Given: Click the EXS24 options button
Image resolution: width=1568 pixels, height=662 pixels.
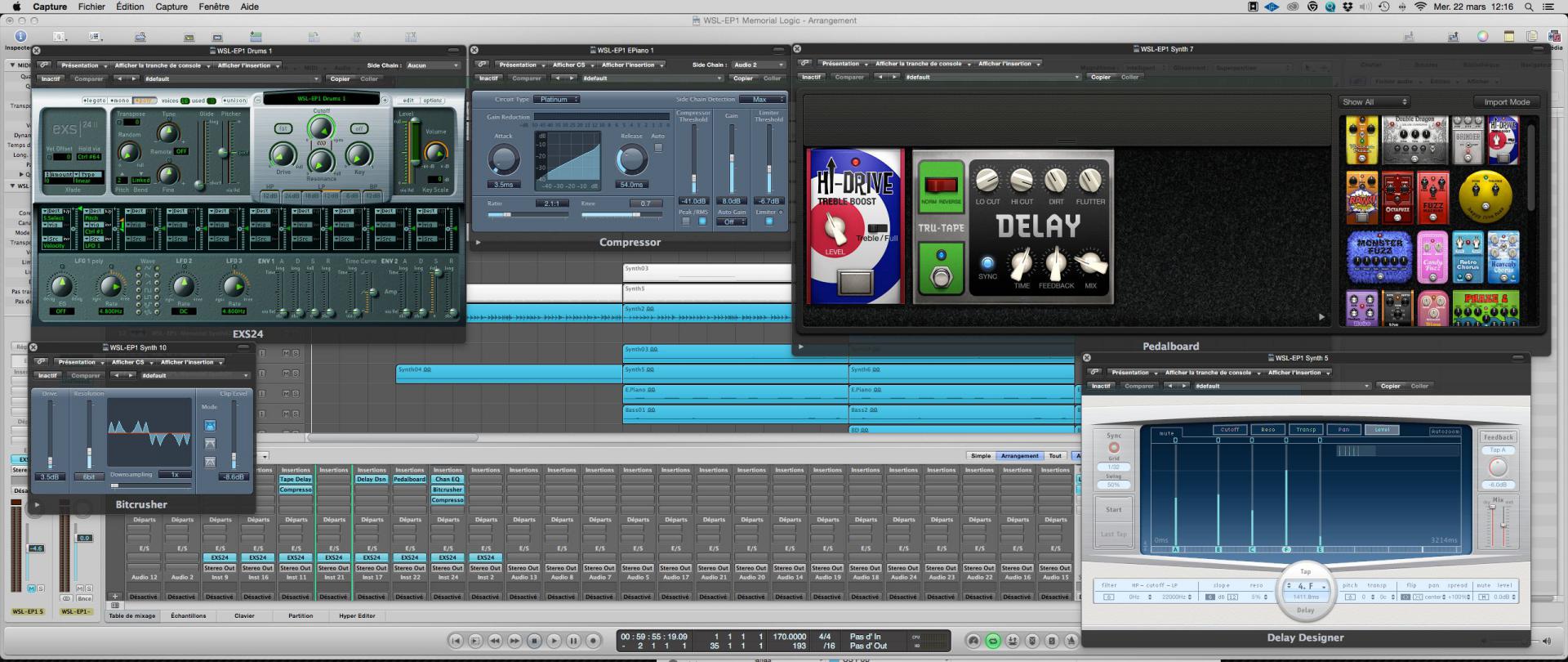Looking at the screenshot, I should click(x=432, y=101).
